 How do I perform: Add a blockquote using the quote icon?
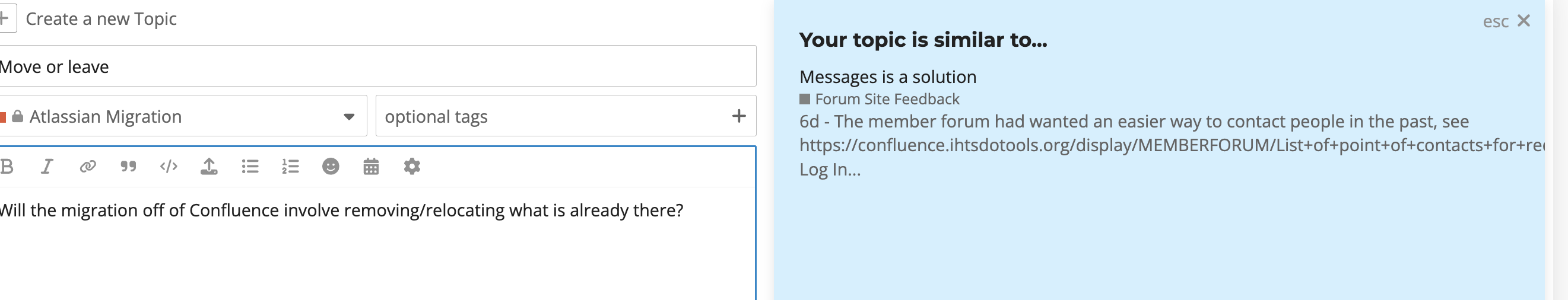[128, 166]
